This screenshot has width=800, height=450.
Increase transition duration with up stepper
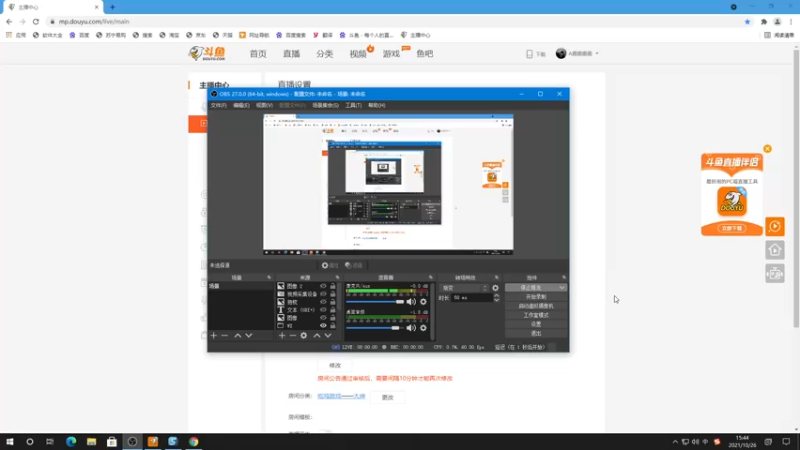[496, 295]
